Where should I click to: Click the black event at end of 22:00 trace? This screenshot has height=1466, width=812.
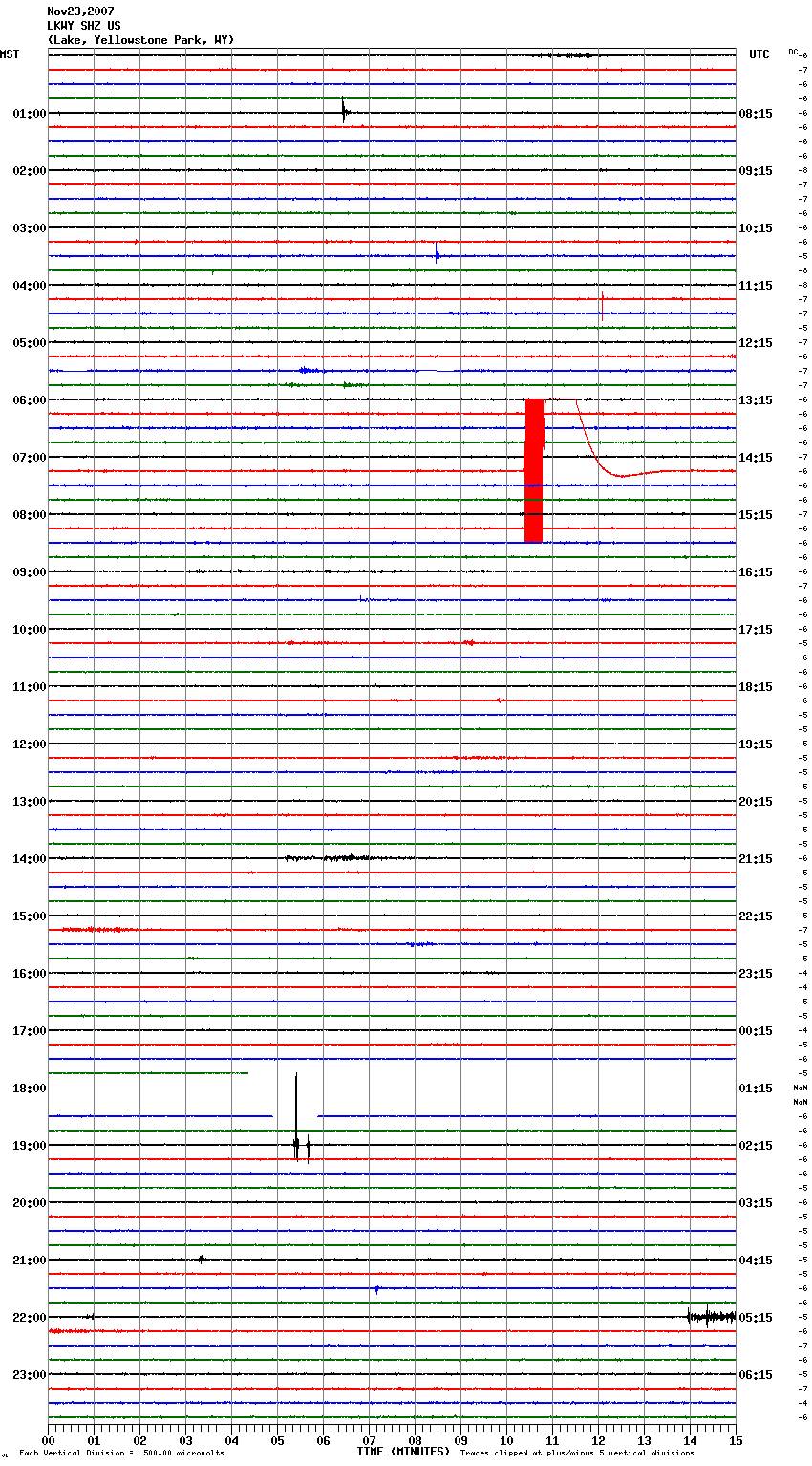click(x=711, y=1317)
